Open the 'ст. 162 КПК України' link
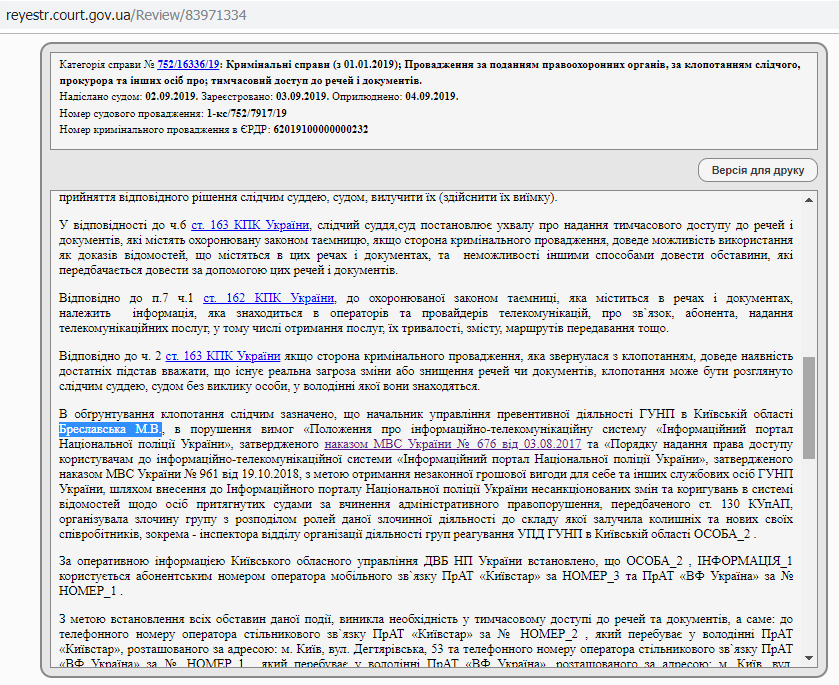 pos(268,298)
